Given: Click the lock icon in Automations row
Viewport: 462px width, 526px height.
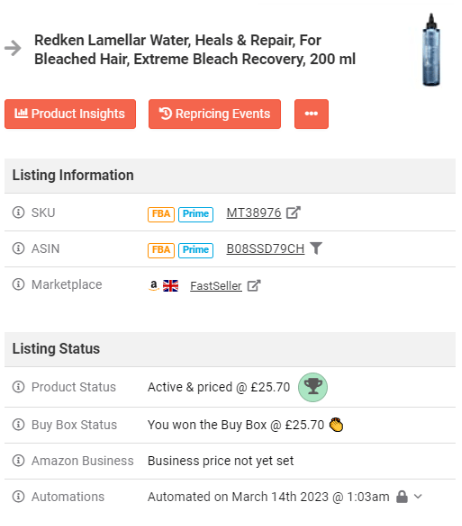Looking at the screenshot, I should click(402, 496).
